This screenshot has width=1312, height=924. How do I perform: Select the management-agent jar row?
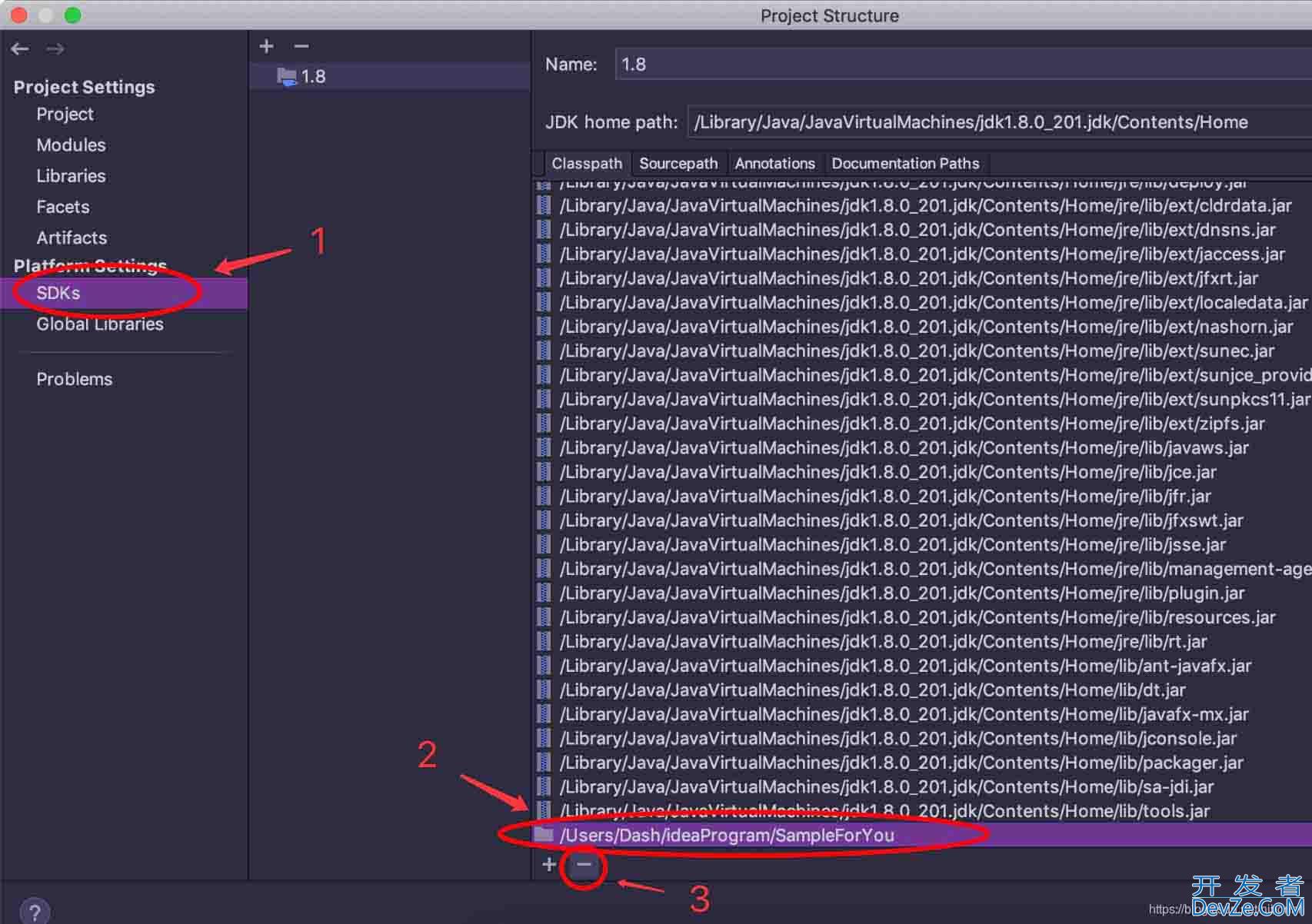(x=923, y=569)
